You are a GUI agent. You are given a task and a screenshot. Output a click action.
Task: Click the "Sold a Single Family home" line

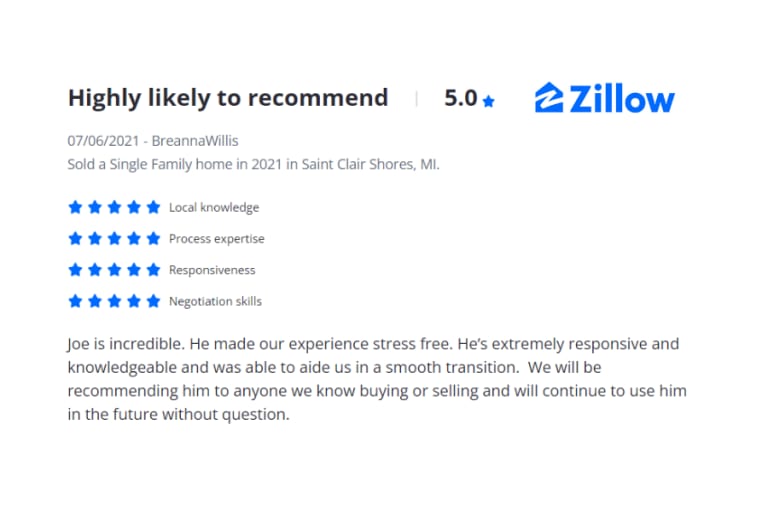point(253,163)
